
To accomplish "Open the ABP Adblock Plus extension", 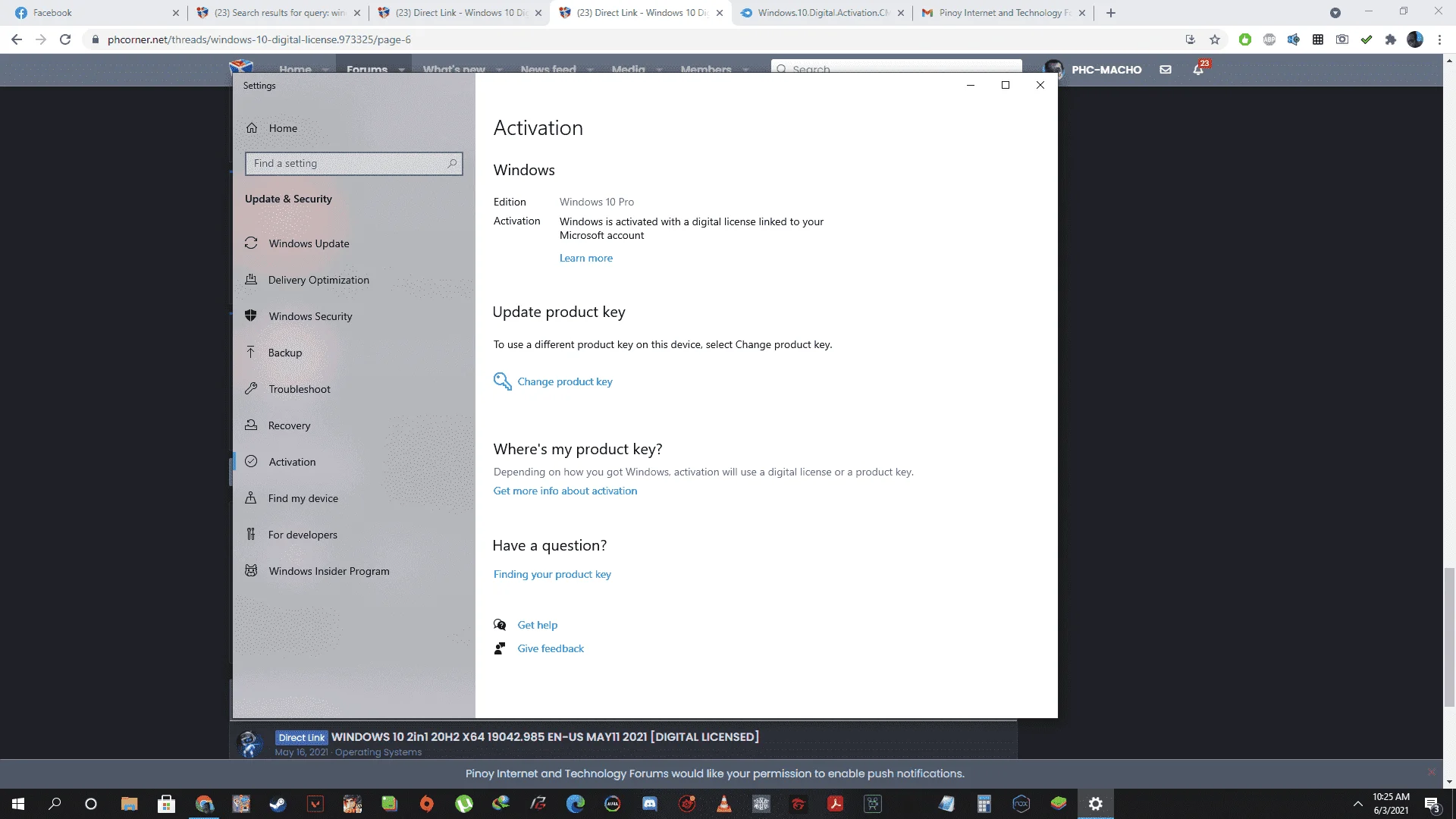I will [x=1269, y=39].
